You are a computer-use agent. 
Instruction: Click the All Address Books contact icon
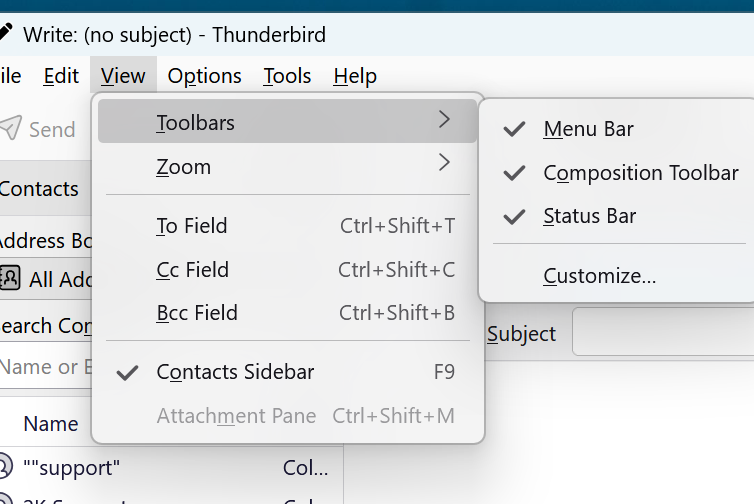point(10,278)
